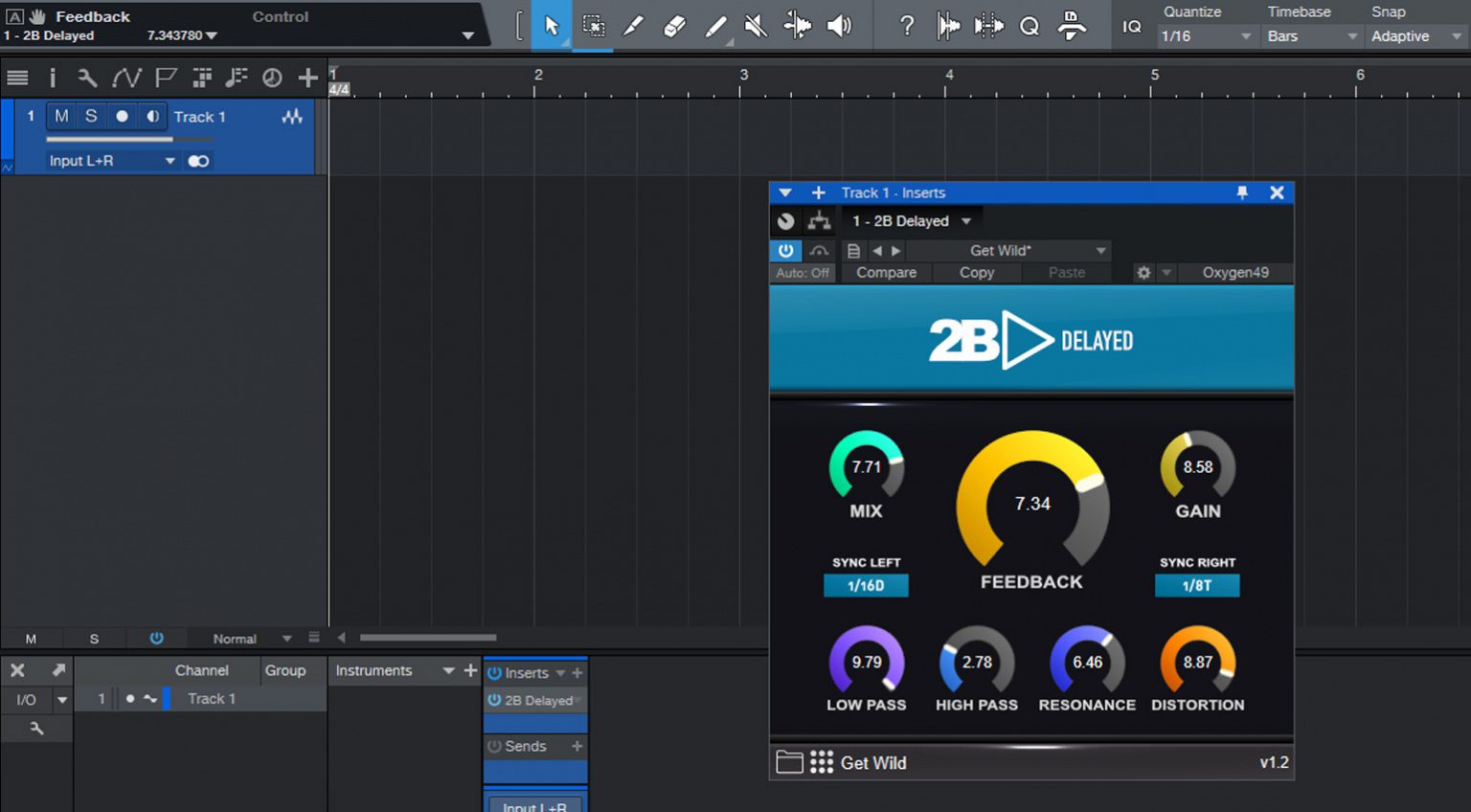Image resolution: width=1471 pixels, height=812 pixels.
Task: Copy the current plugin settings
Action: 976,273
